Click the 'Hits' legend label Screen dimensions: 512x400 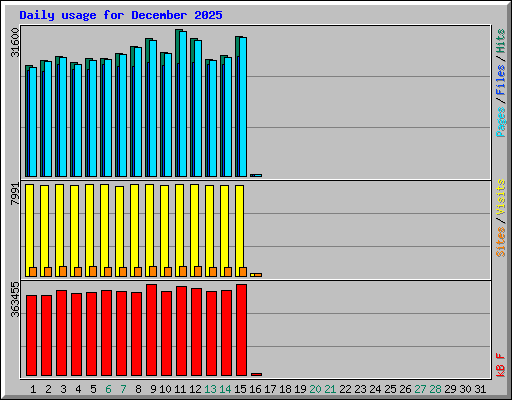[x=501, y=41]
